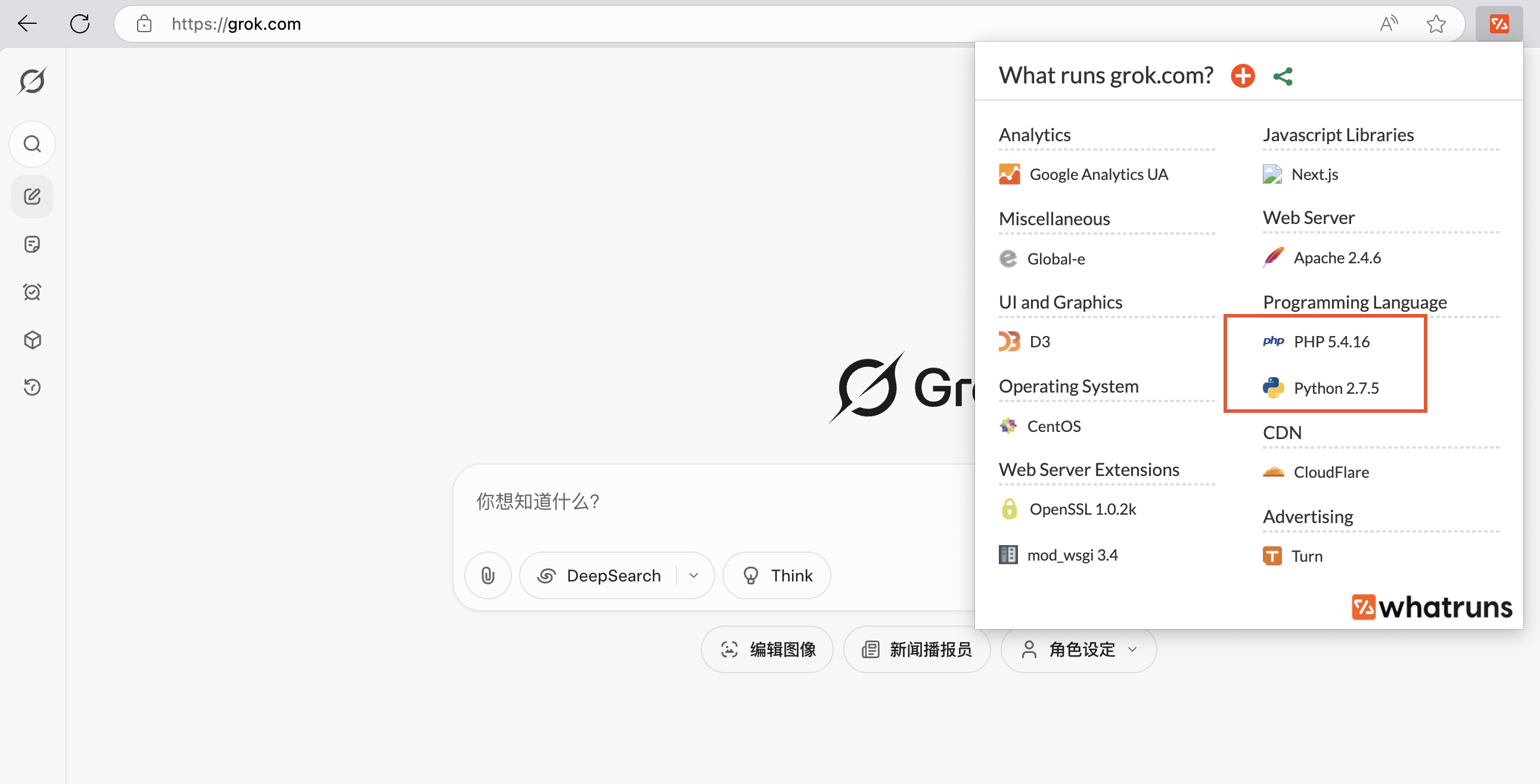Open the whatruns logo link
The width and height of the screenshot is (1540, 784).
click(1431, 607)
